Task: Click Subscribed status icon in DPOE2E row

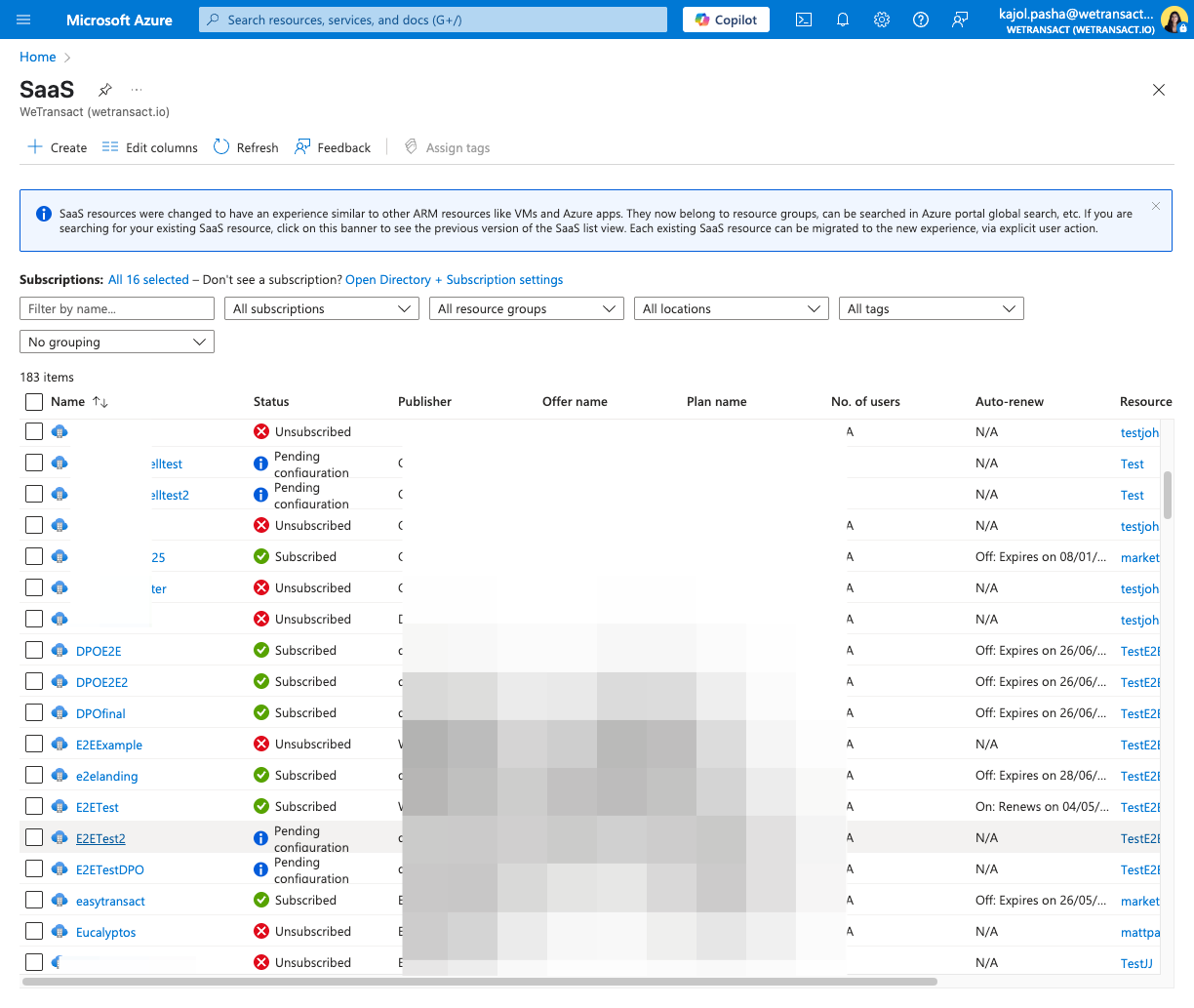Action: click(261, 650)
